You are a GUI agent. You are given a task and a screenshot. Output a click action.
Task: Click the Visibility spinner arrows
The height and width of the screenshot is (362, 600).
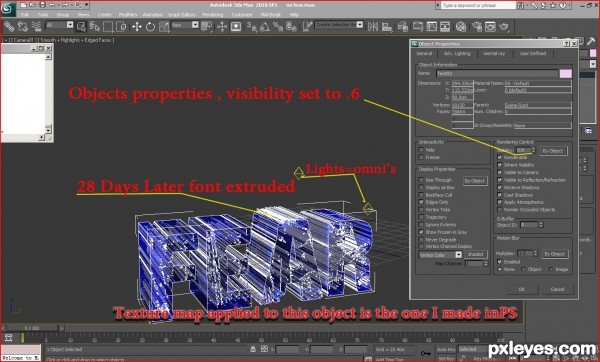coord(533,150)
